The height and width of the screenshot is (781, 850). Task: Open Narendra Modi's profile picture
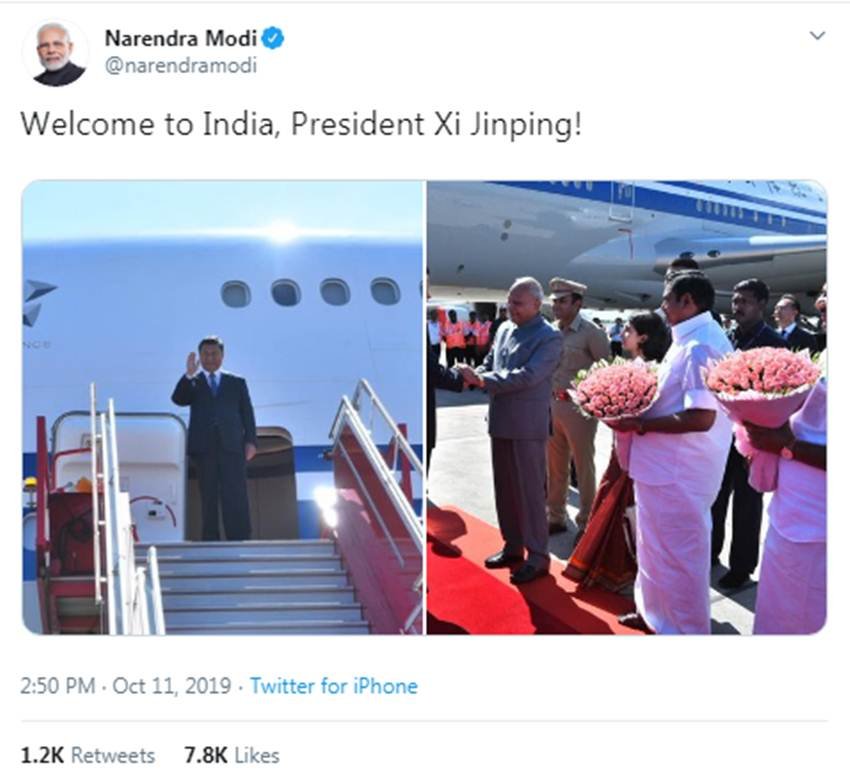click(x=55, y=53)
